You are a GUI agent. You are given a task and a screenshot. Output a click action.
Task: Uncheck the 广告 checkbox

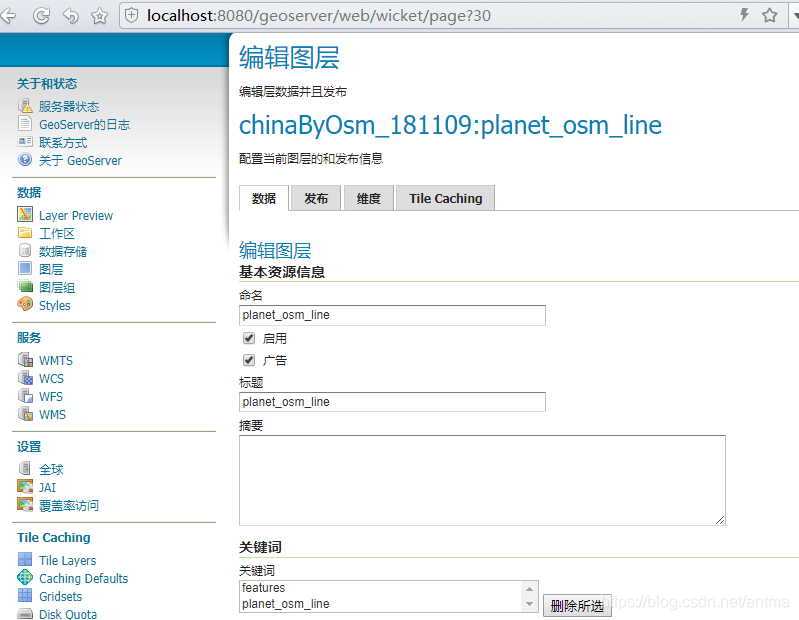click(249, 360)
